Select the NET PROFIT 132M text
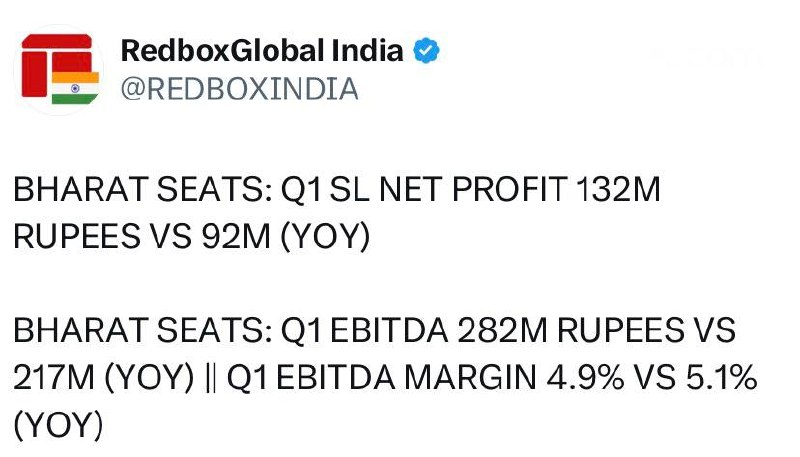 click(x=520, y=189)
